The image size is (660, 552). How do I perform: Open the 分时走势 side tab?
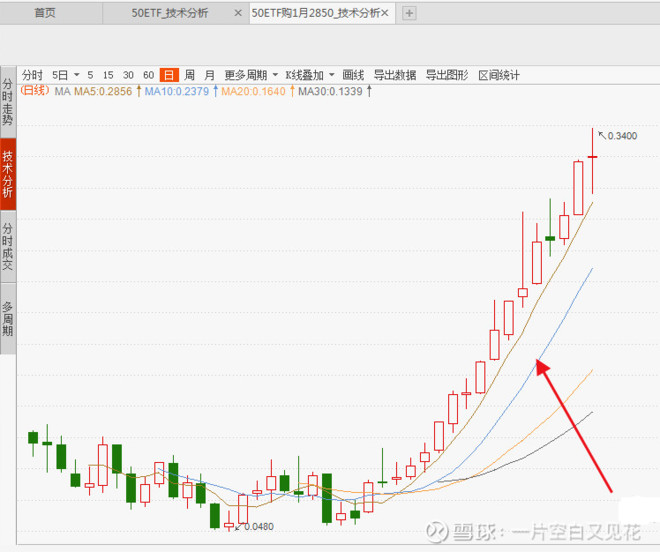point(8,102)
